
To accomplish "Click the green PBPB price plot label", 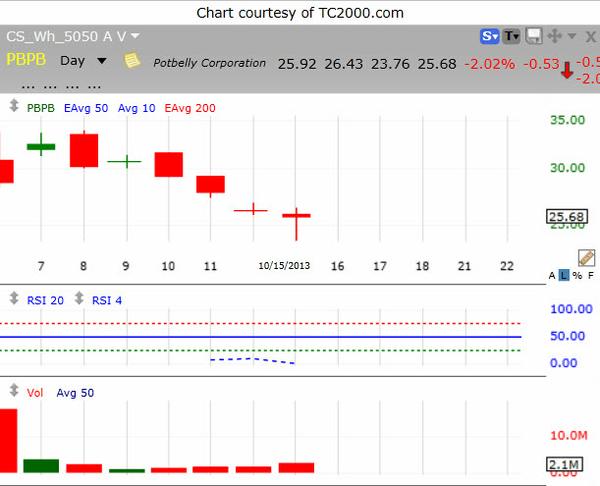I will point(41,108).
